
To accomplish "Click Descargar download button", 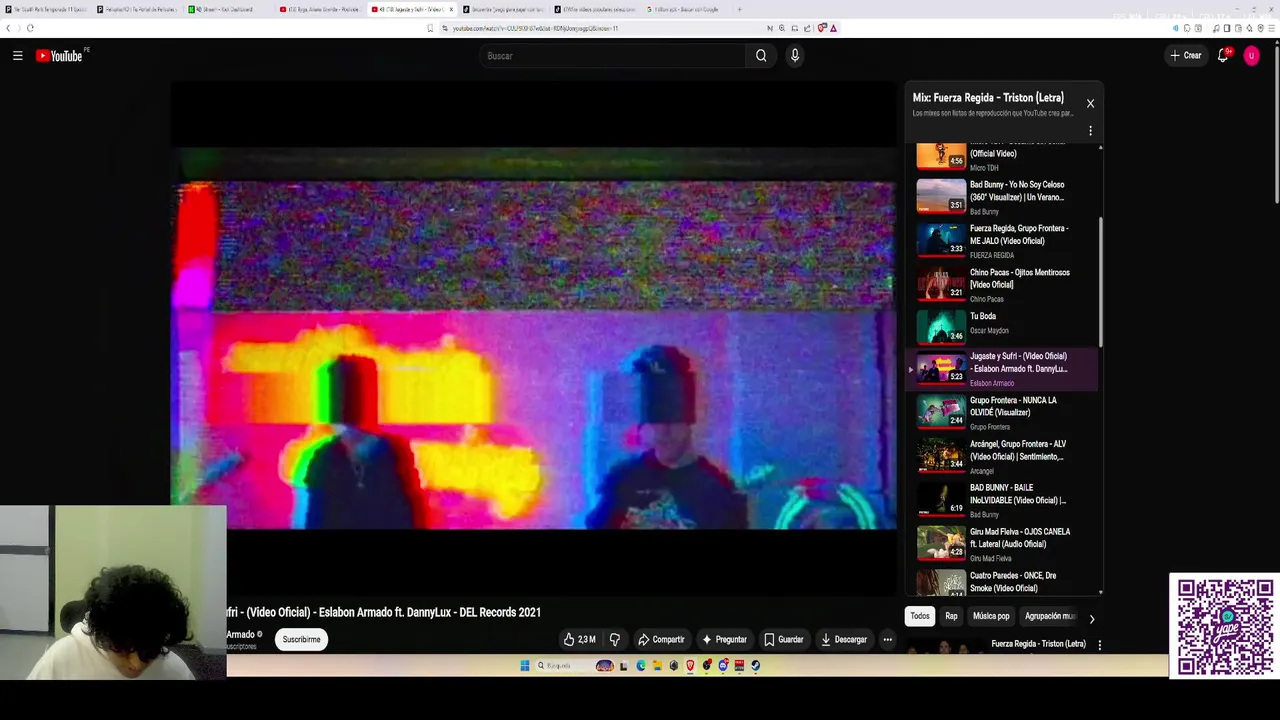I will [x=844, y=639].
